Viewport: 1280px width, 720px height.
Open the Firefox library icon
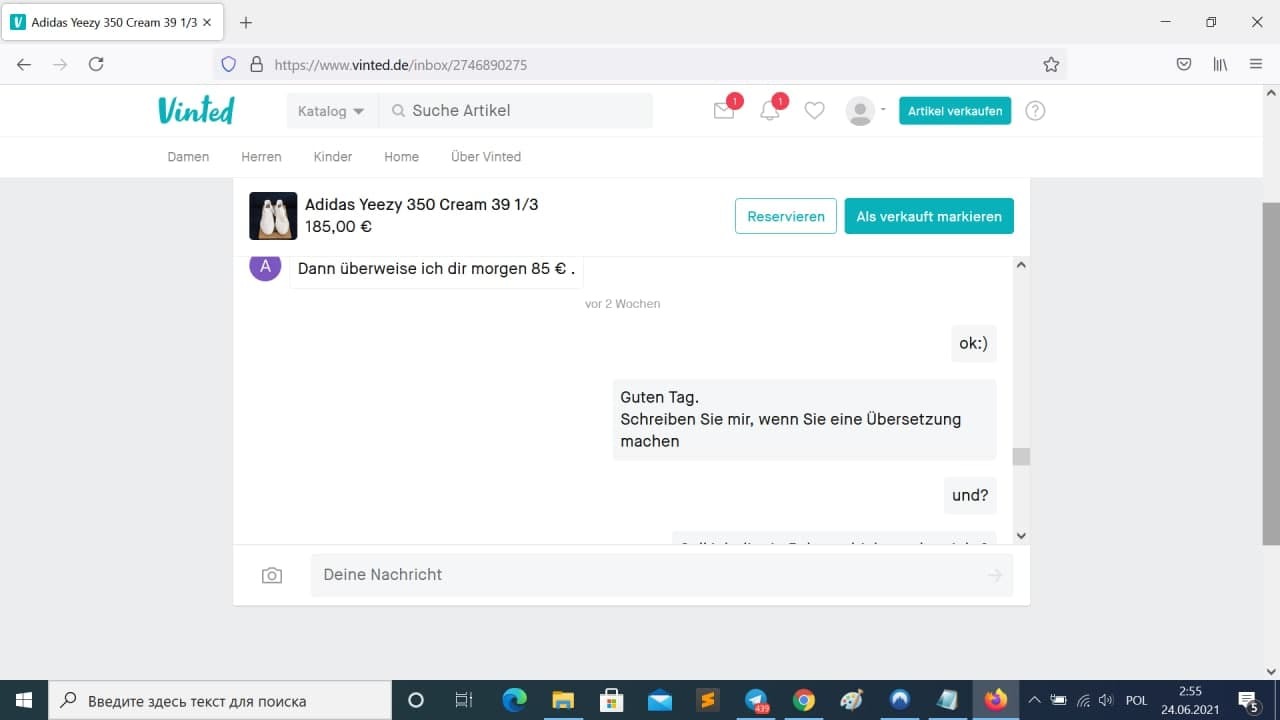coord(1220,64)
